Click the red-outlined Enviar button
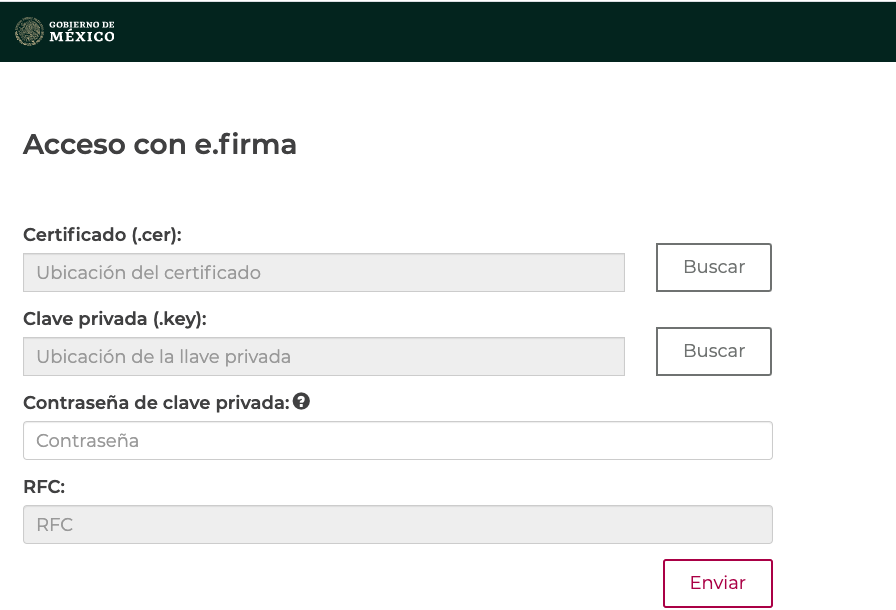This screenshot has height=610, width=896. 718,583
